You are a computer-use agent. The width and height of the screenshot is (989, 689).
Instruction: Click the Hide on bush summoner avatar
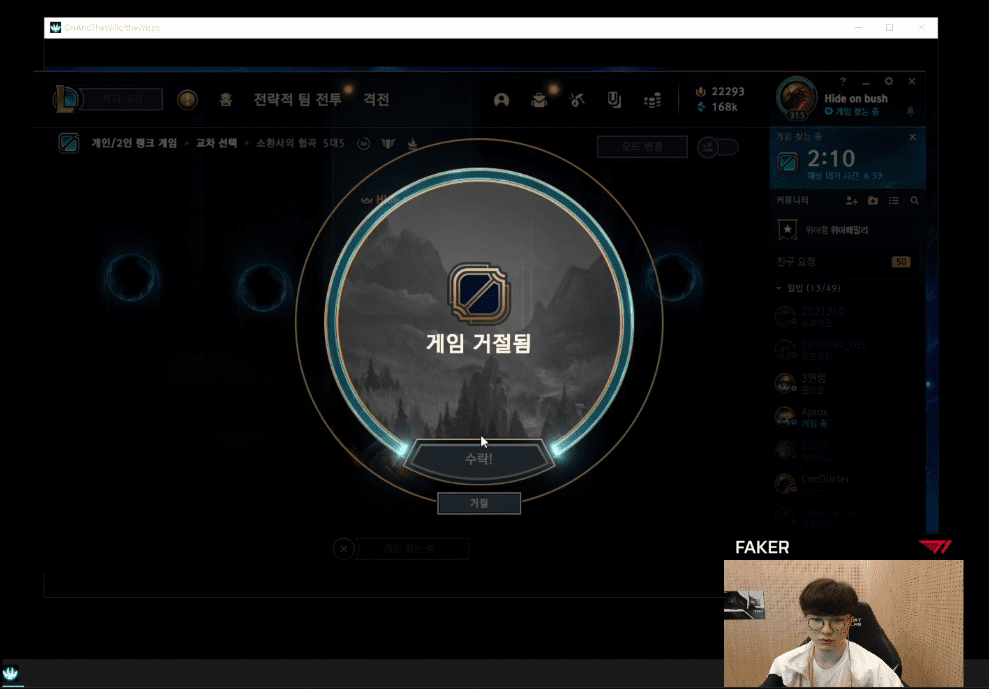(x=797, y=98)
